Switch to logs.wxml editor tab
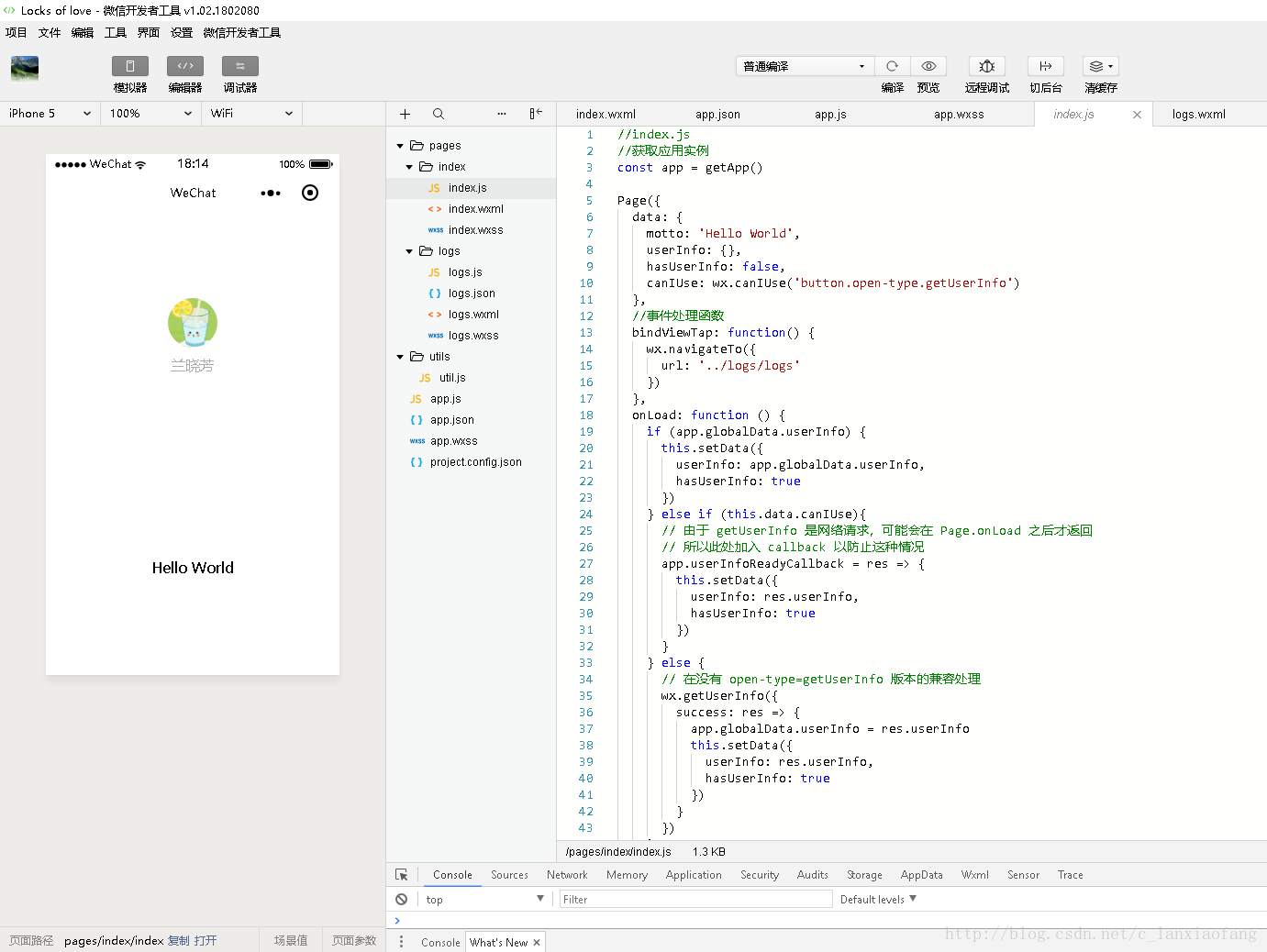 1198,115
